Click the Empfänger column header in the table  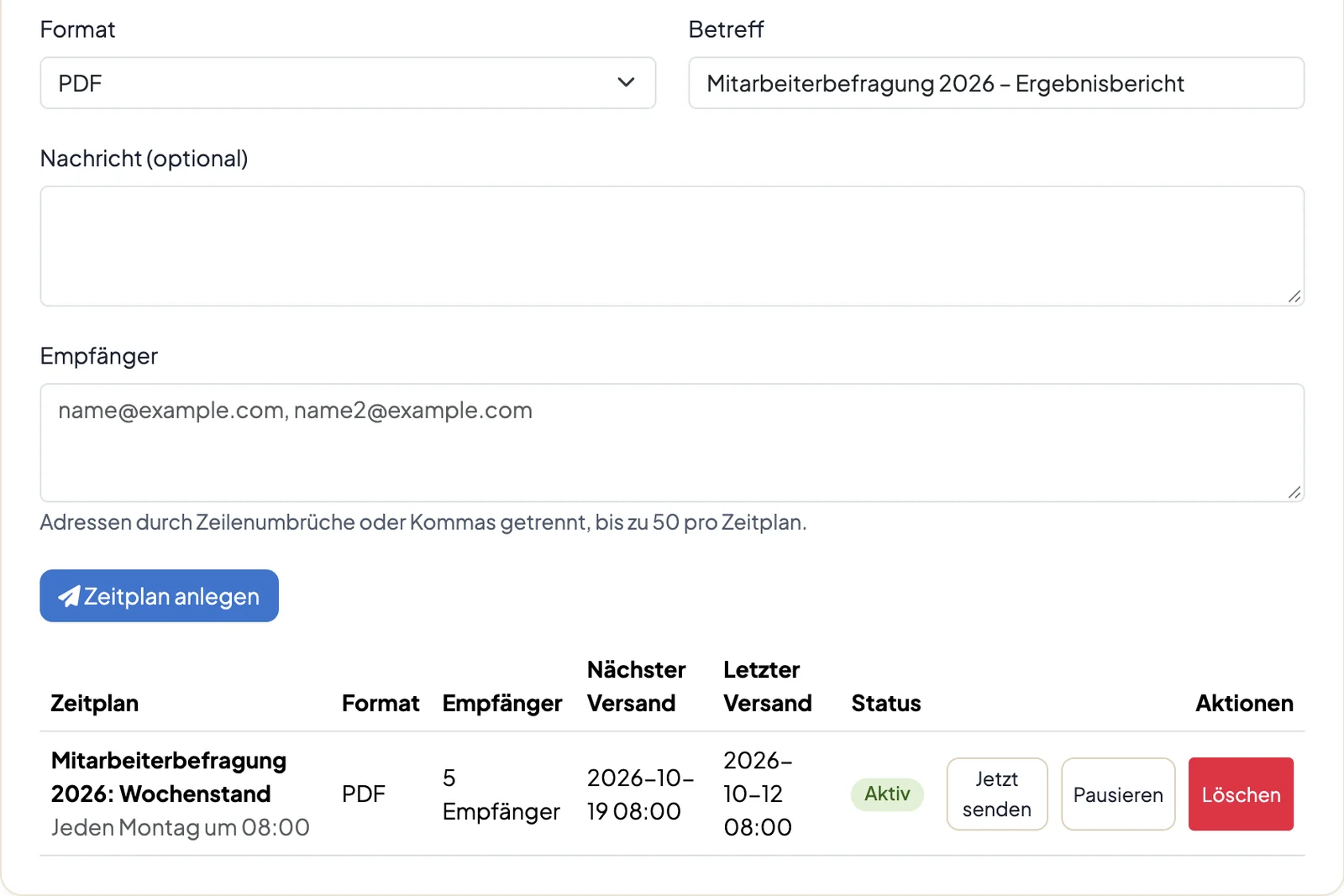[x=502, y=704]
